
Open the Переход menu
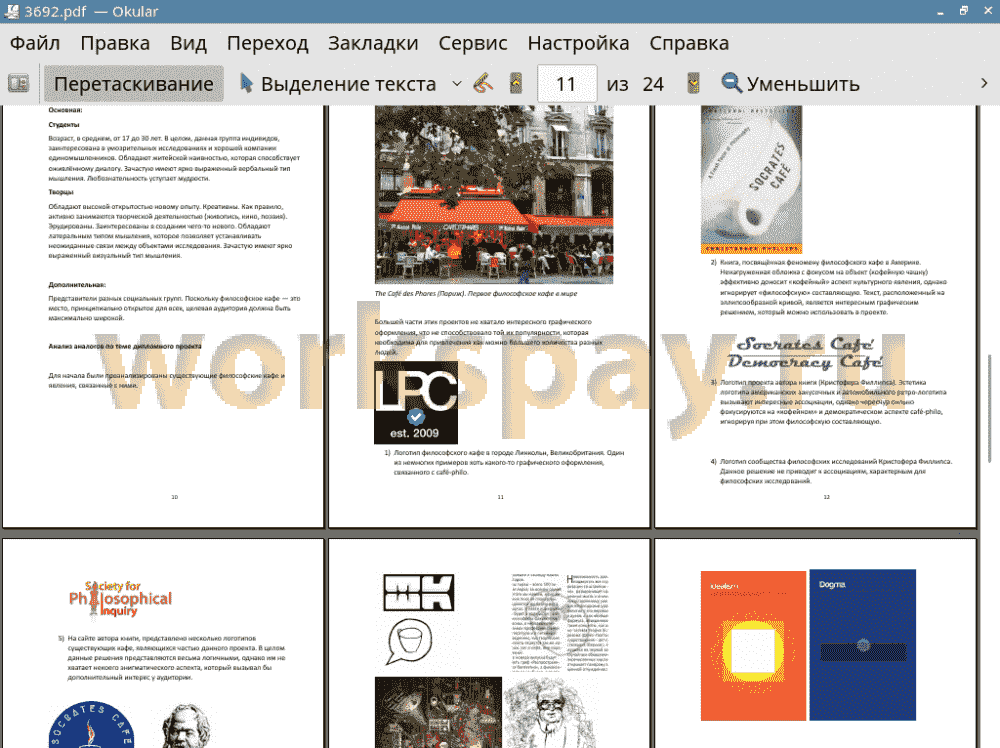coord(267,43)
